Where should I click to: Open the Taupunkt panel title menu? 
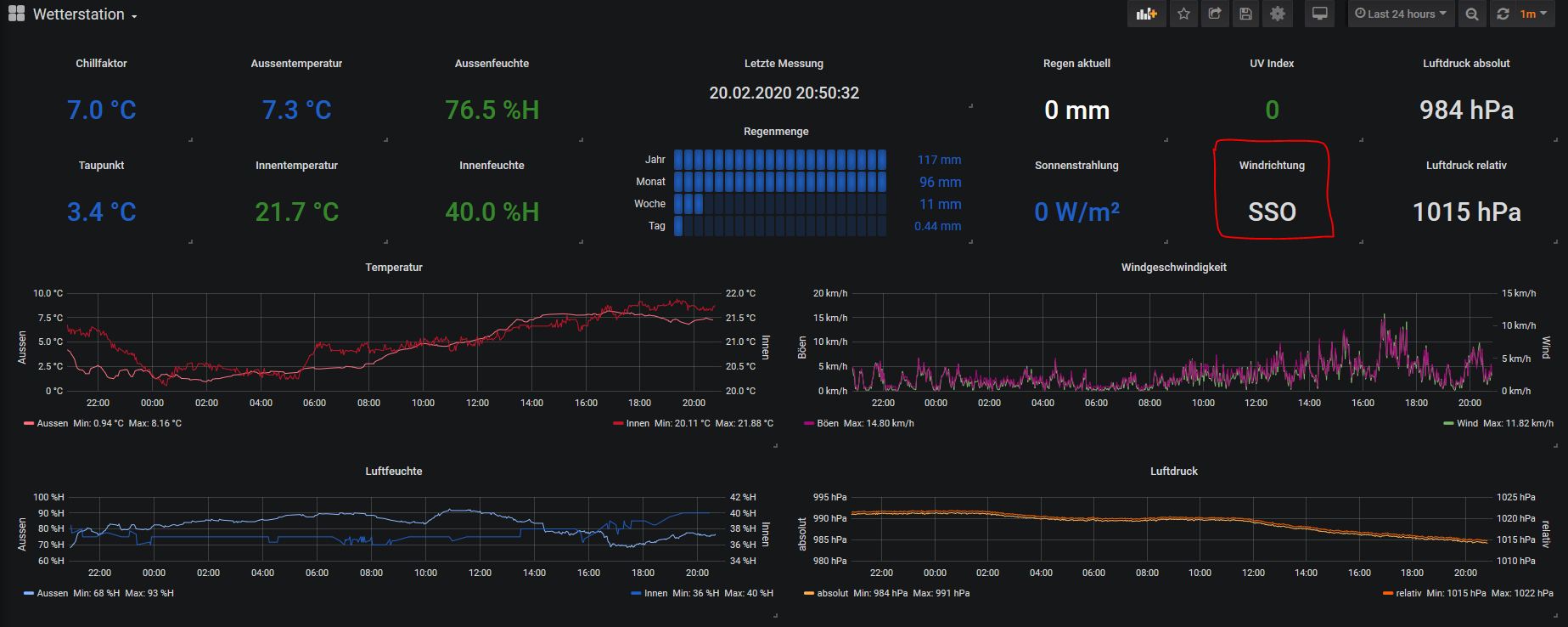point(101,166)
